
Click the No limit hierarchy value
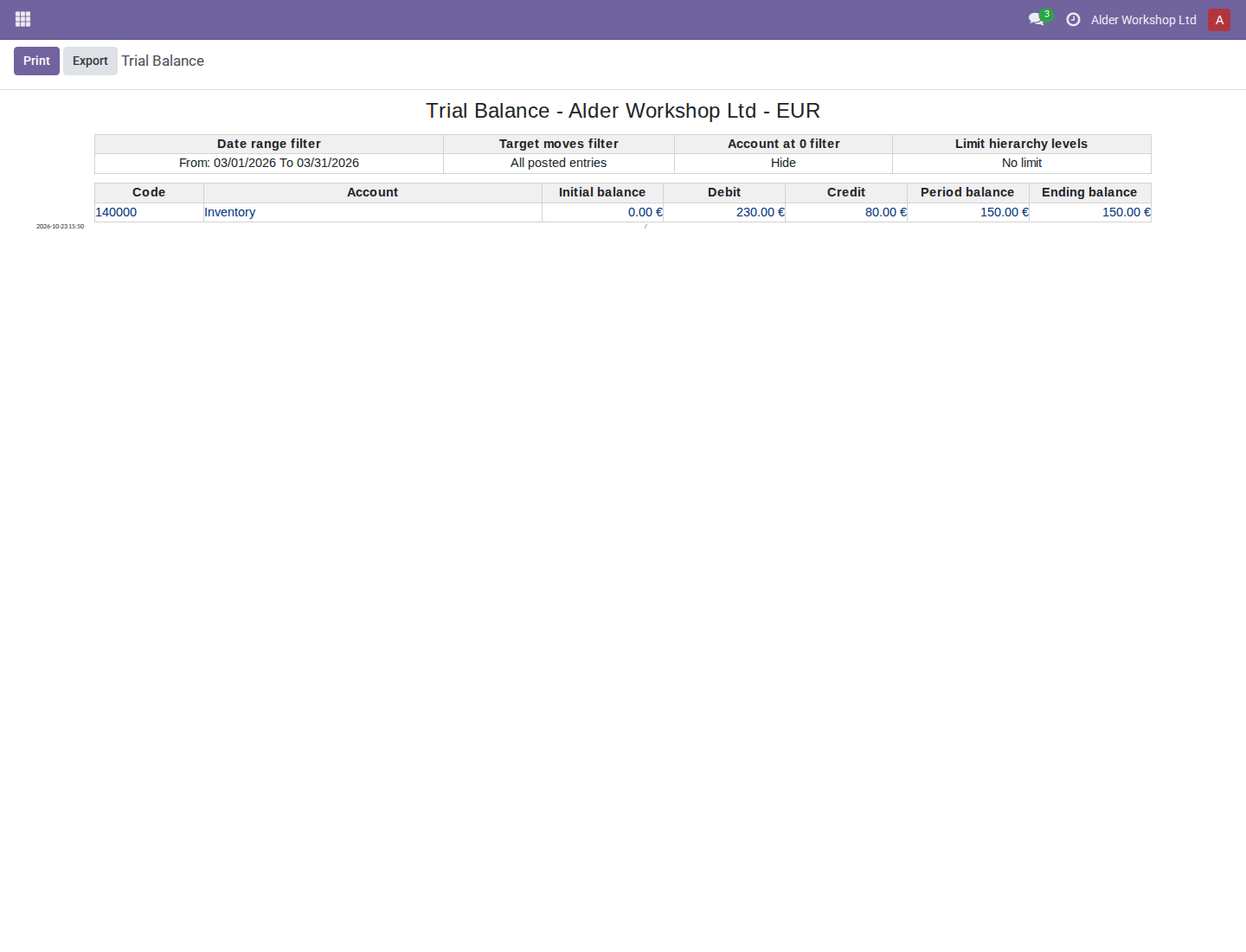point(1022,163)
